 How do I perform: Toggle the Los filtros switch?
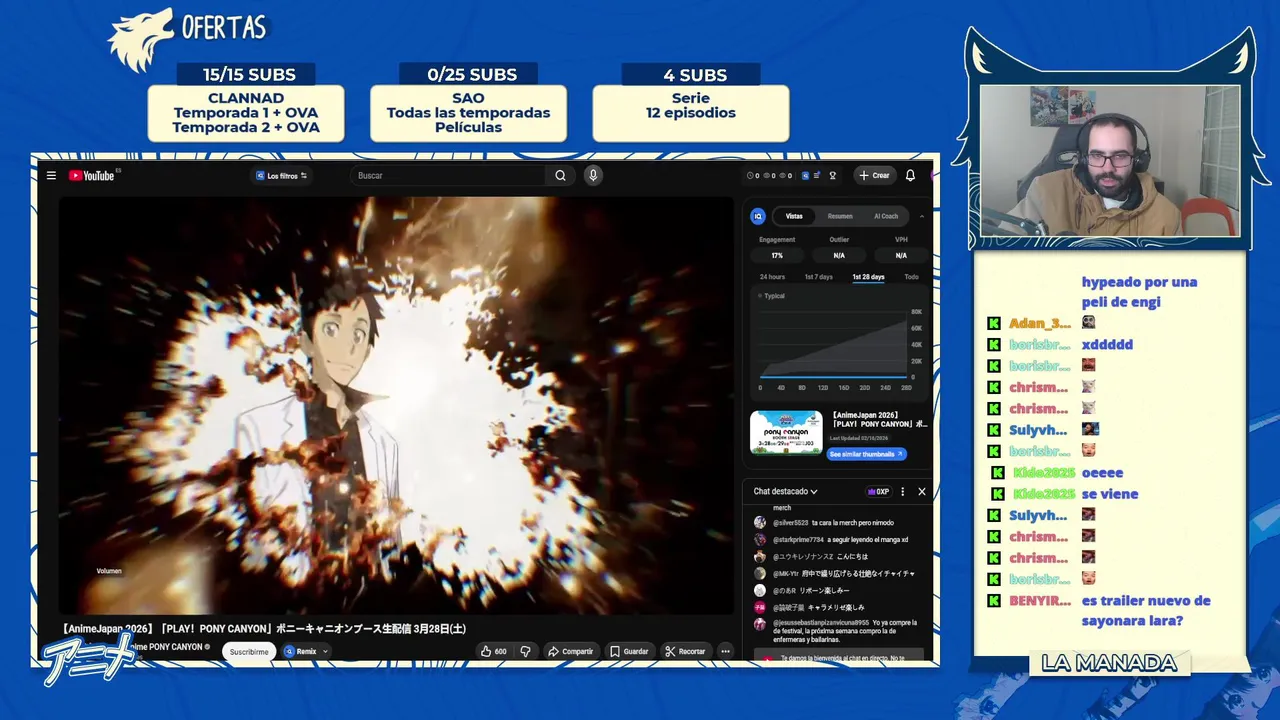(x=304, y=175)
